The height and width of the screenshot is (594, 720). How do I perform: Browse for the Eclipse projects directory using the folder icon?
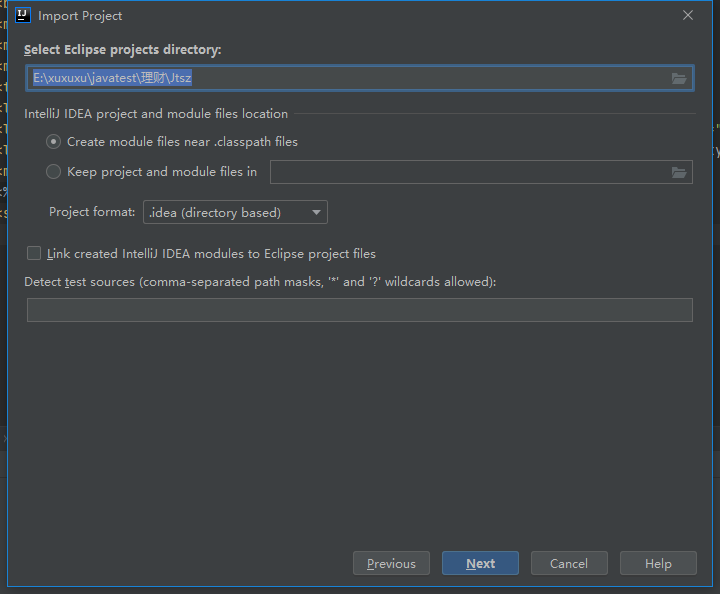pyautogui.click(x=679, y=78)
